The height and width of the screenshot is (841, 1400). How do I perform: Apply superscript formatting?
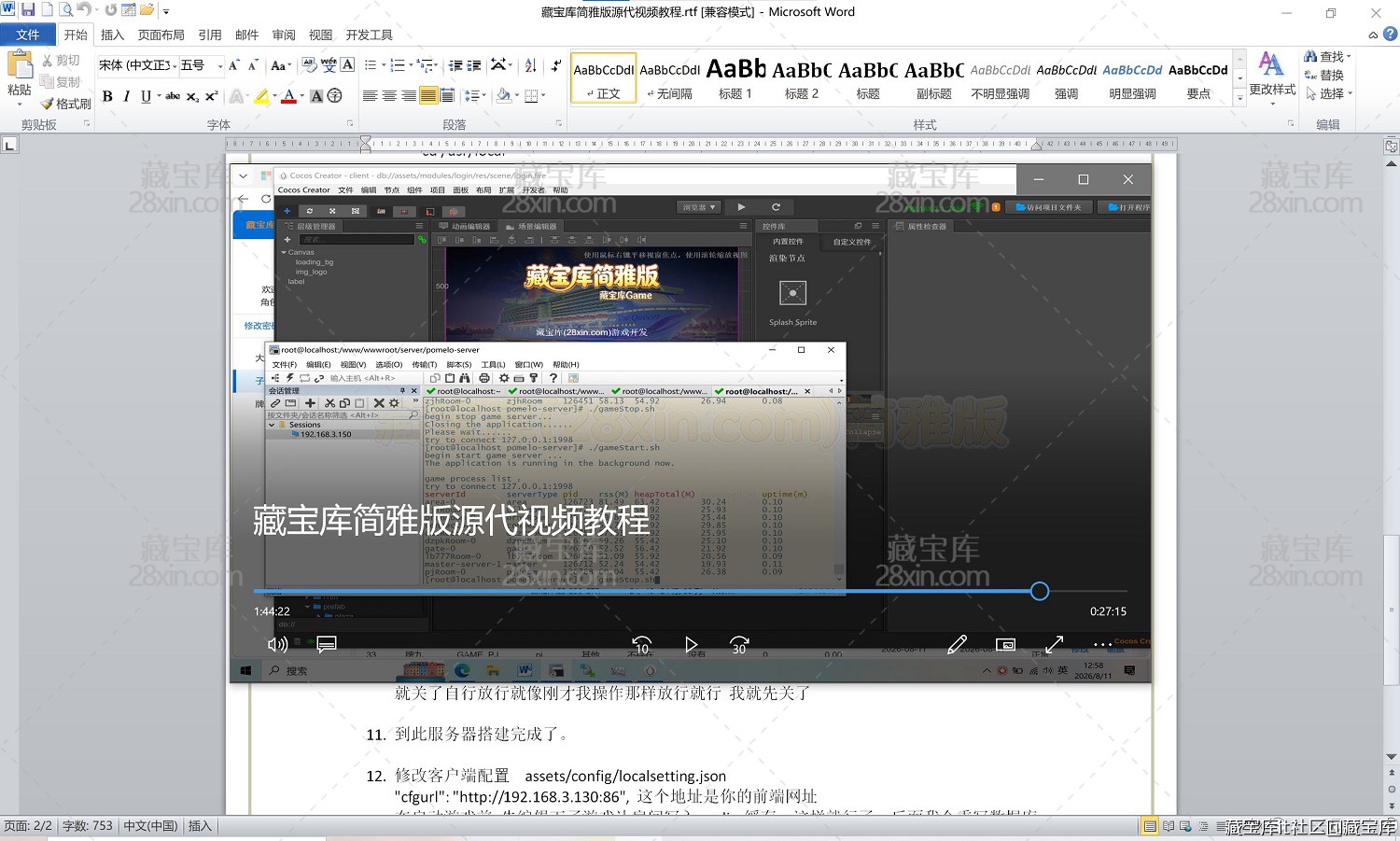pyautogui.click(x=212, y=96)
